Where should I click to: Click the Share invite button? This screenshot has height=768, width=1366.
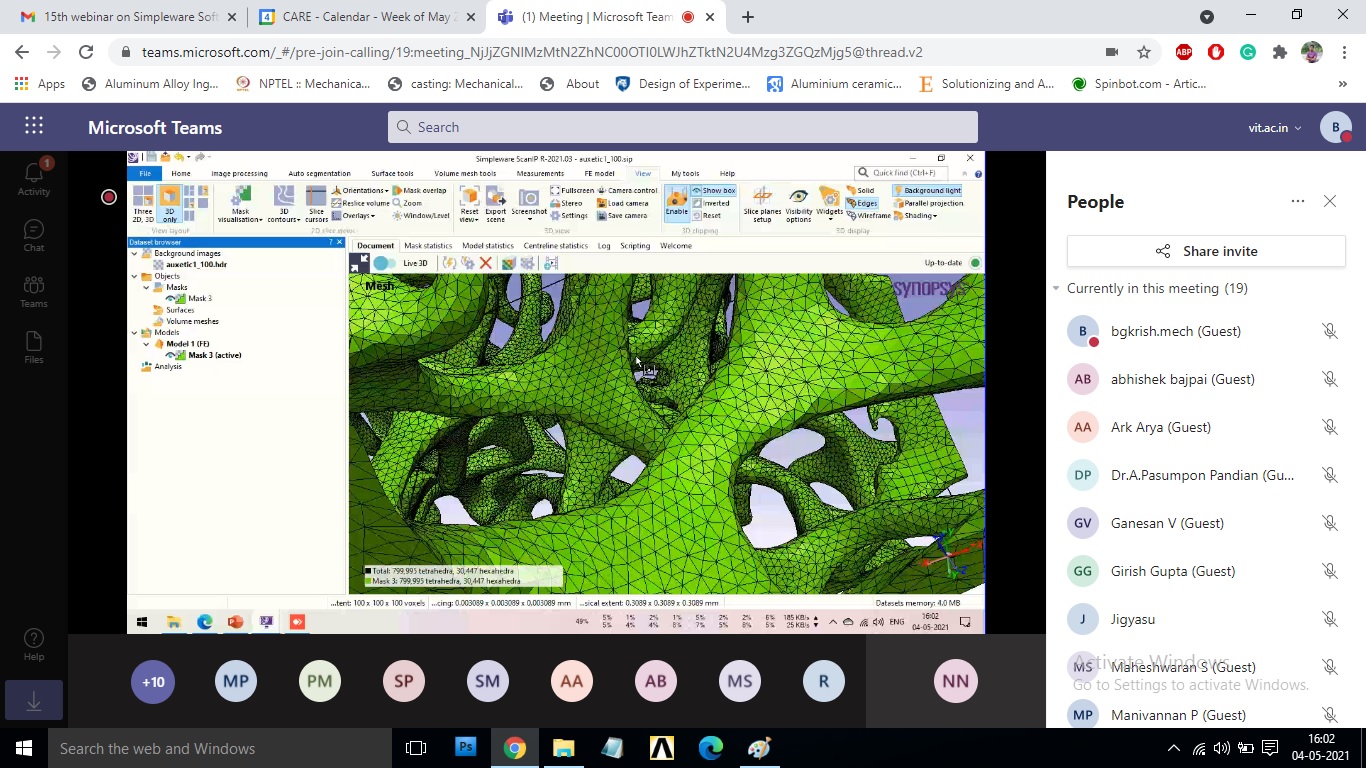pos(1205,251)
